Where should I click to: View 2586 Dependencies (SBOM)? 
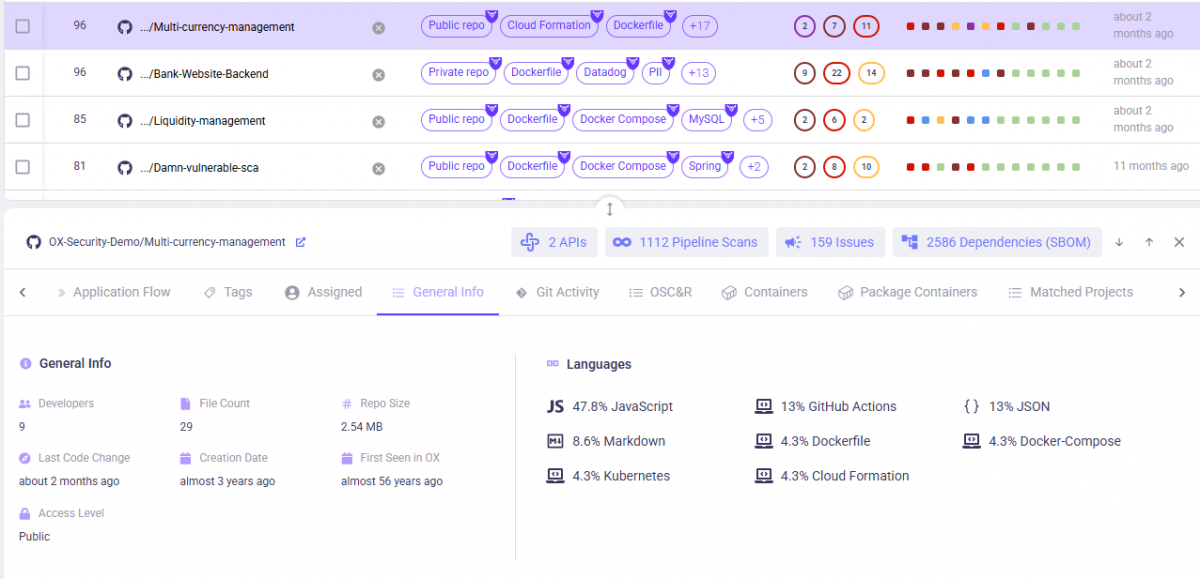(x=997, y=242)
